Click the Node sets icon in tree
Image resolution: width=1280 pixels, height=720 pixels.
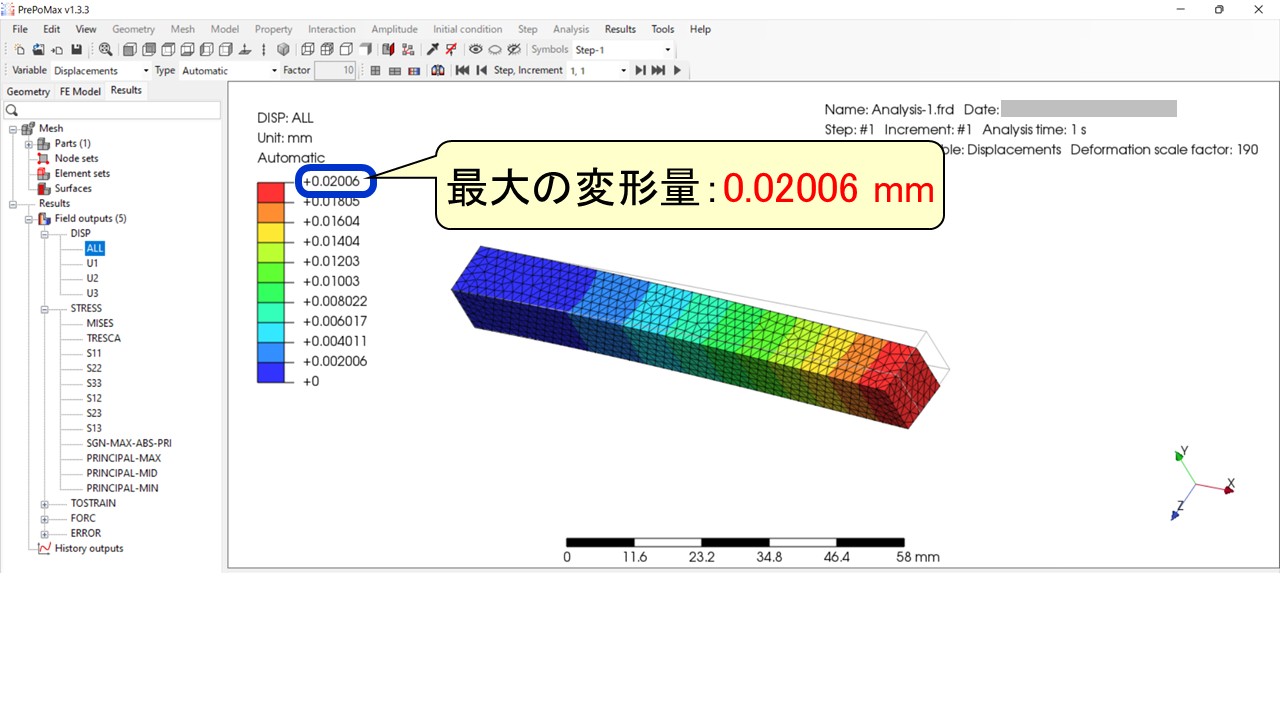point(43,158)
